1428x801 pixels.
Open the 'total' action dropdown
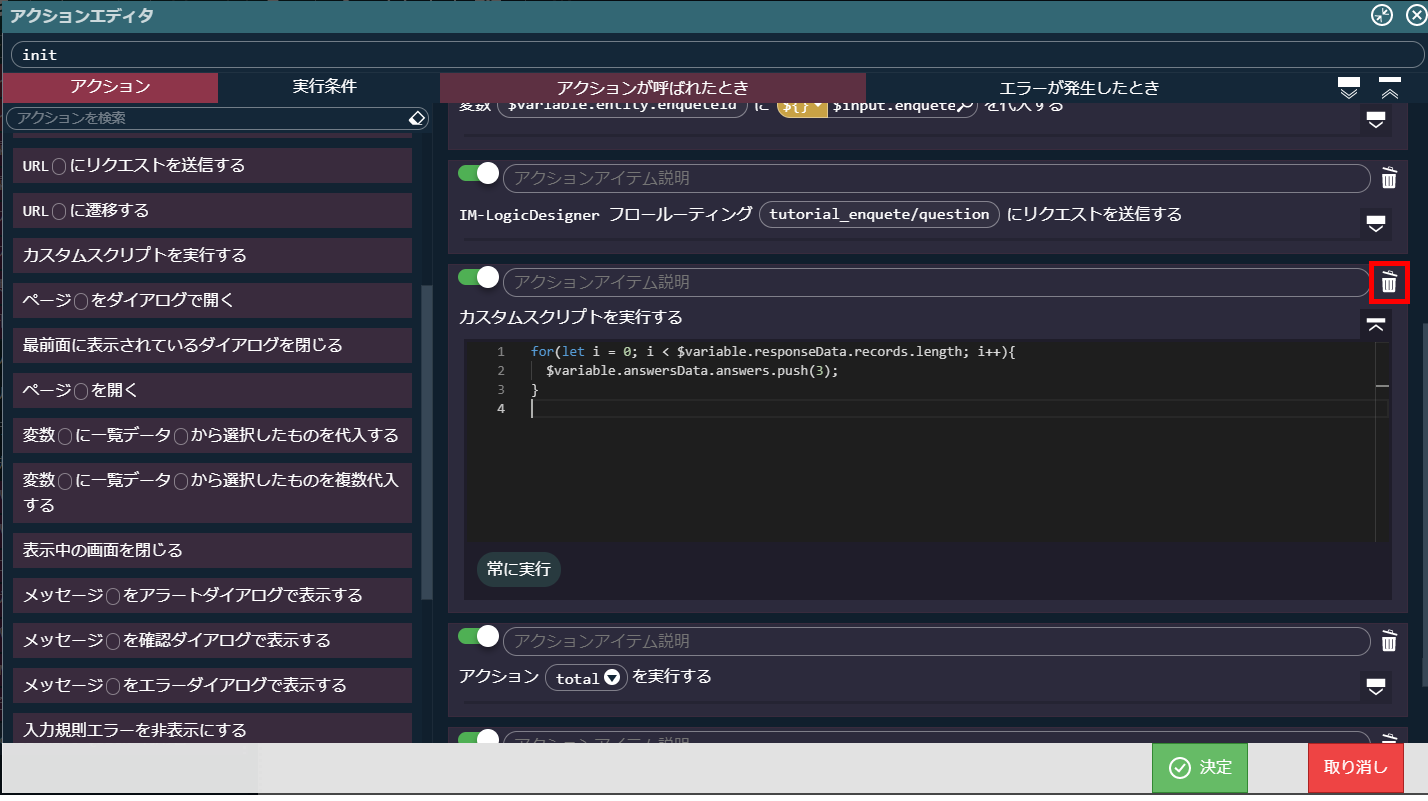[x=610, y=678]
